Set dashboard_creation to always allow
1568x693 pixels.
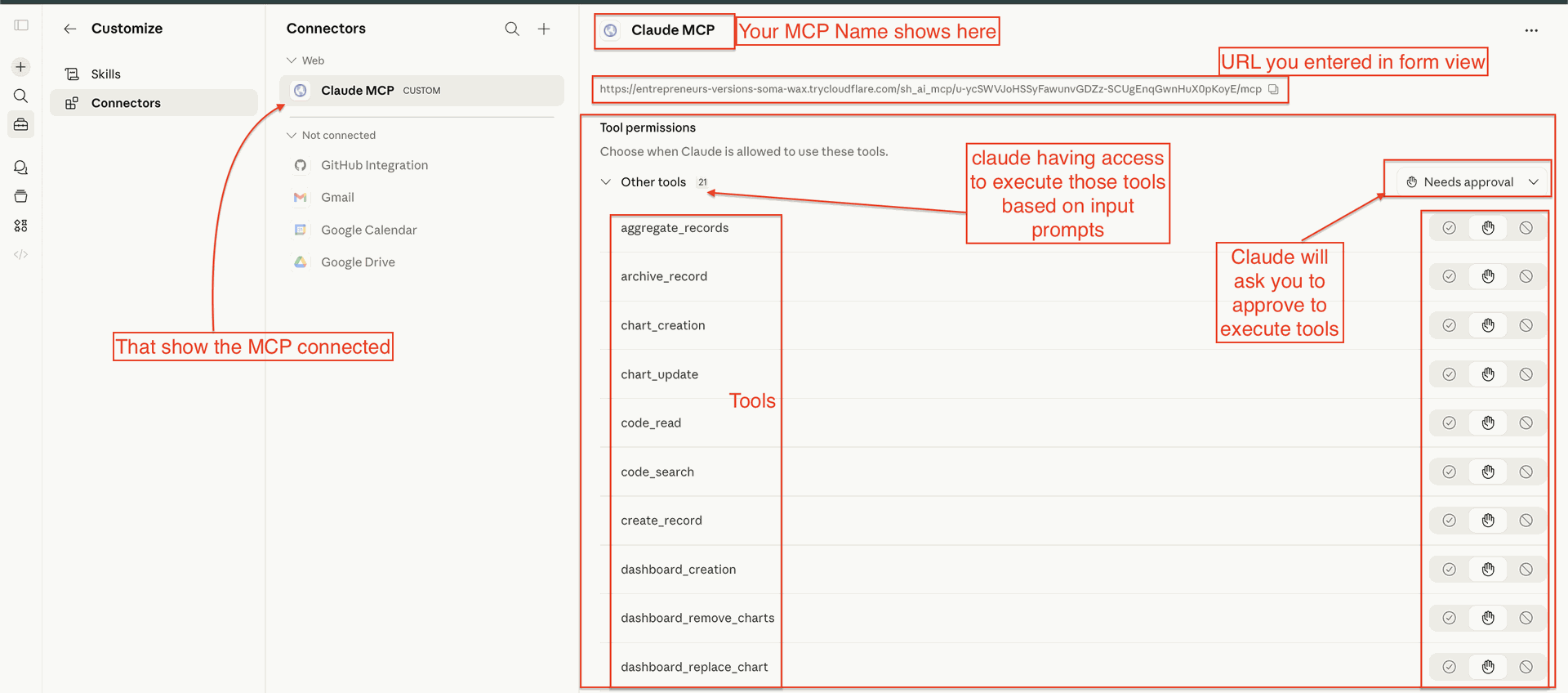point(1449,570)
